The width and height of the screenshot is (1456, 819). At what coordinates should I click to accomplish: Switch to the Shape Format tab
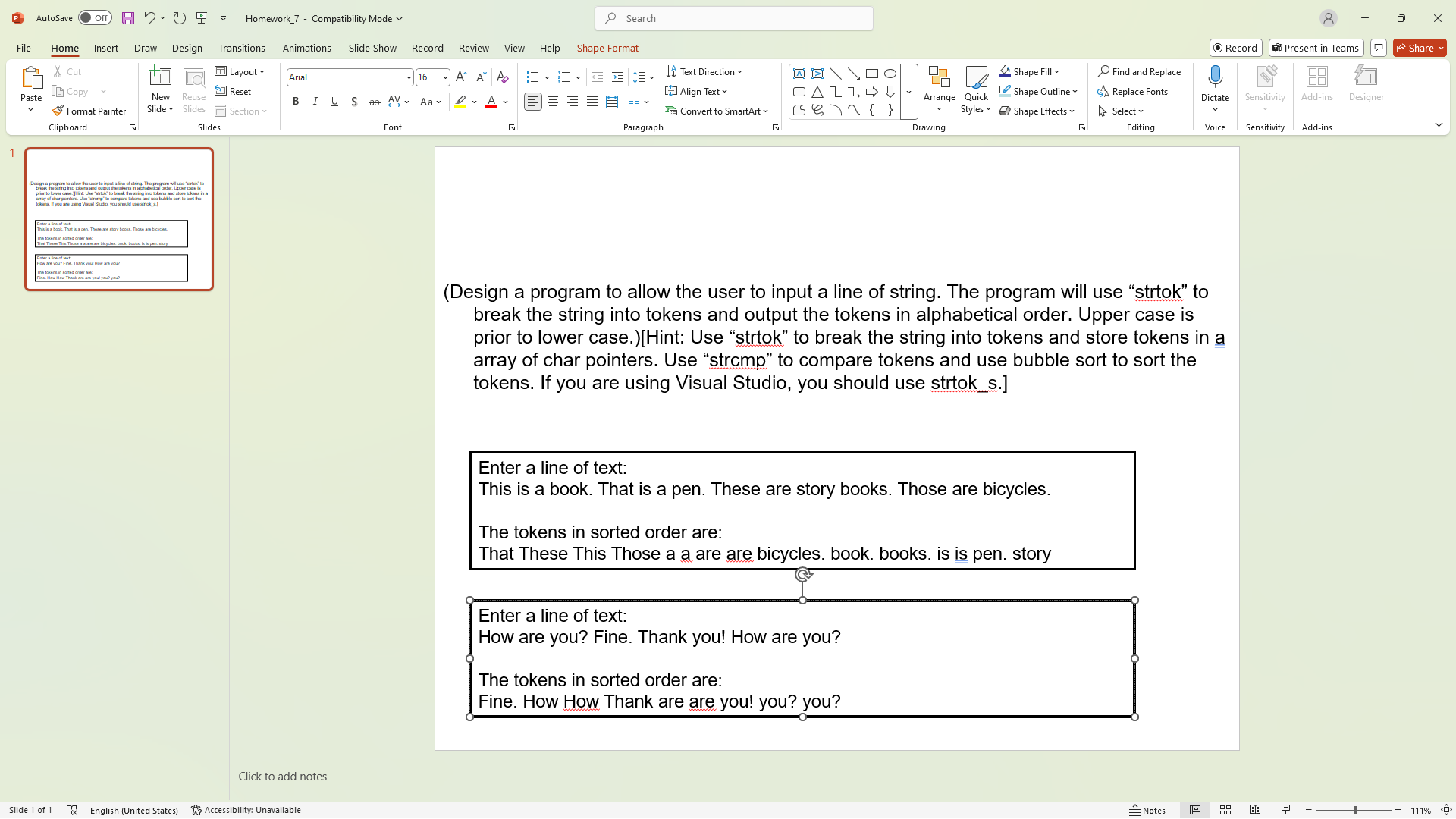point(607,48)
